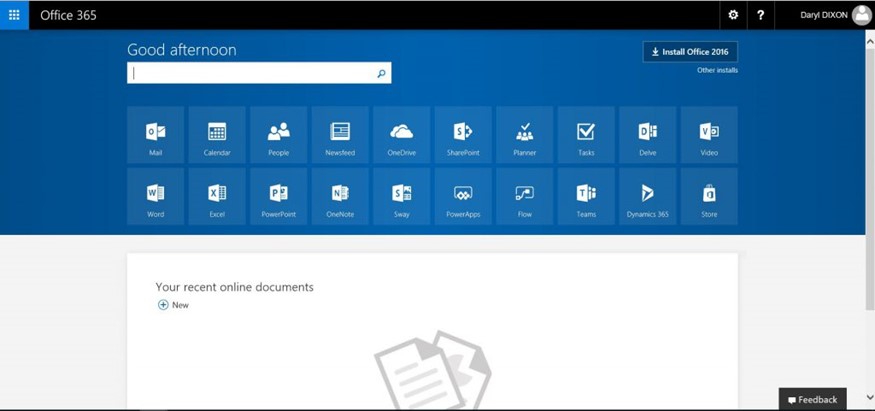Image resolution: width=875 pixels, height=411 pixels.
Task: Open the OneDrive app tile
Action: [402, 134]
